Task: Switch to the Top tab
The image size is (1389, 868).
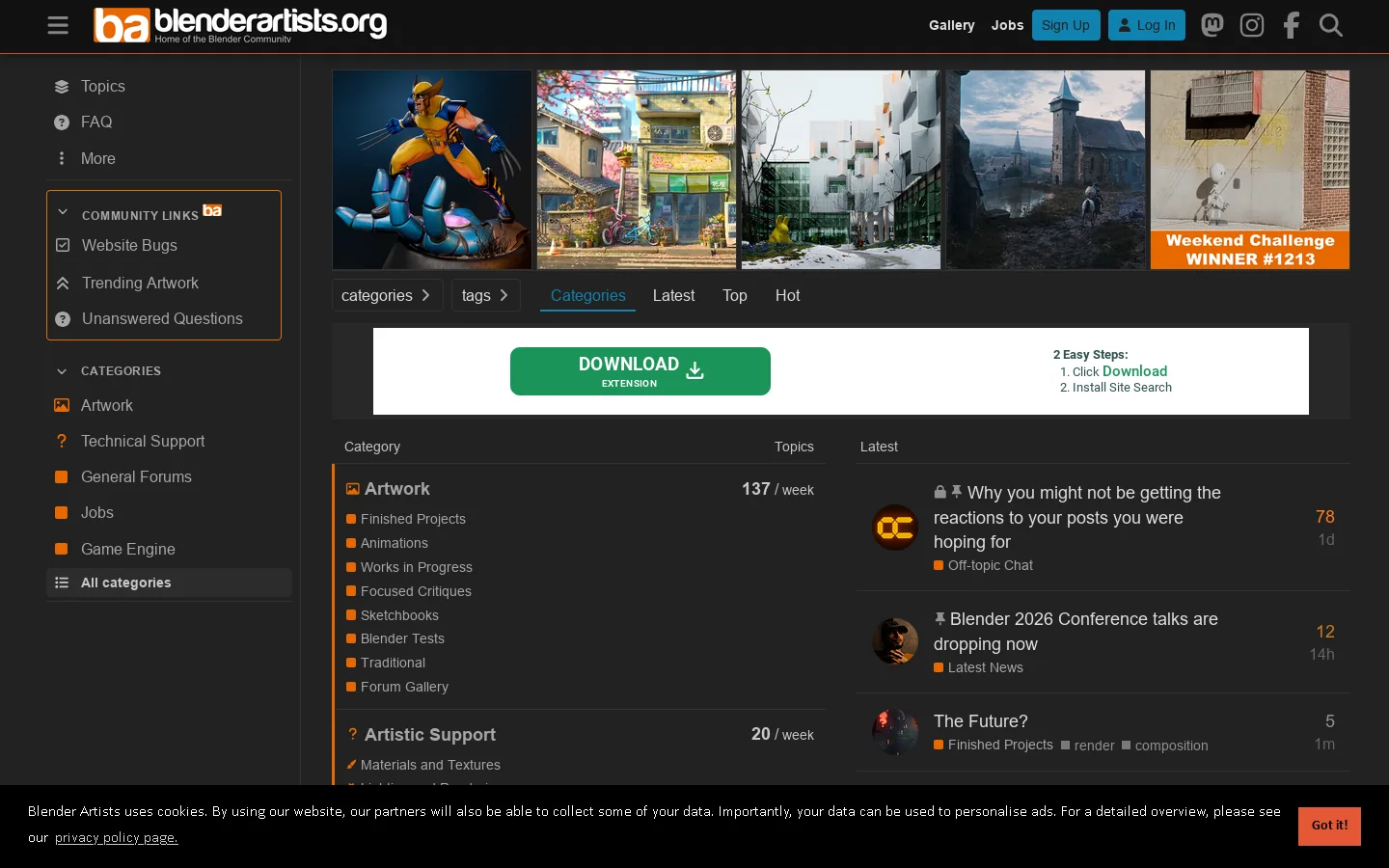Action: click(734, 295)
